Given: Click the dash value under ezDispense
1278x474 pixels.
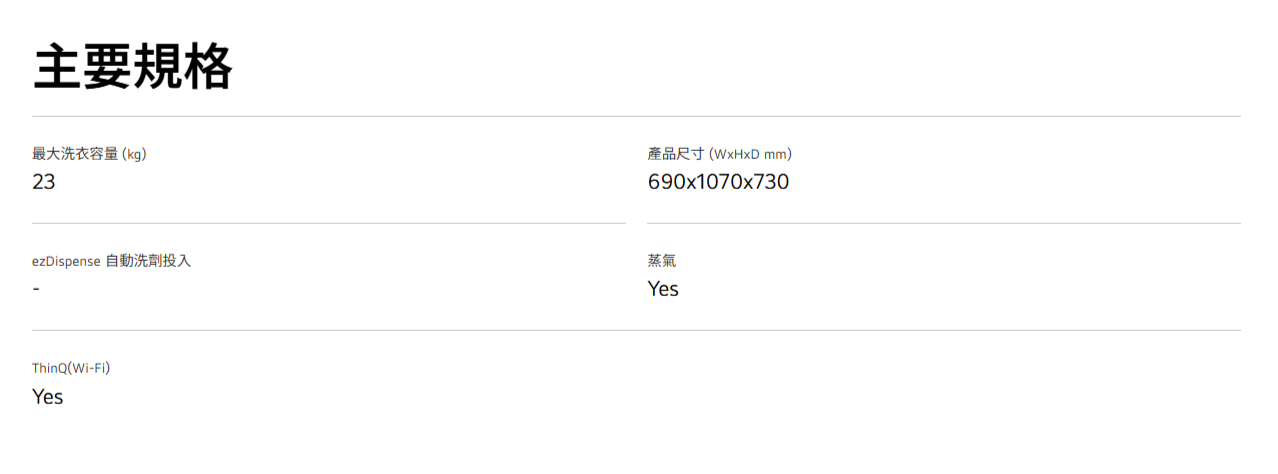Looking at the screenshot, I should click(36, 288).
